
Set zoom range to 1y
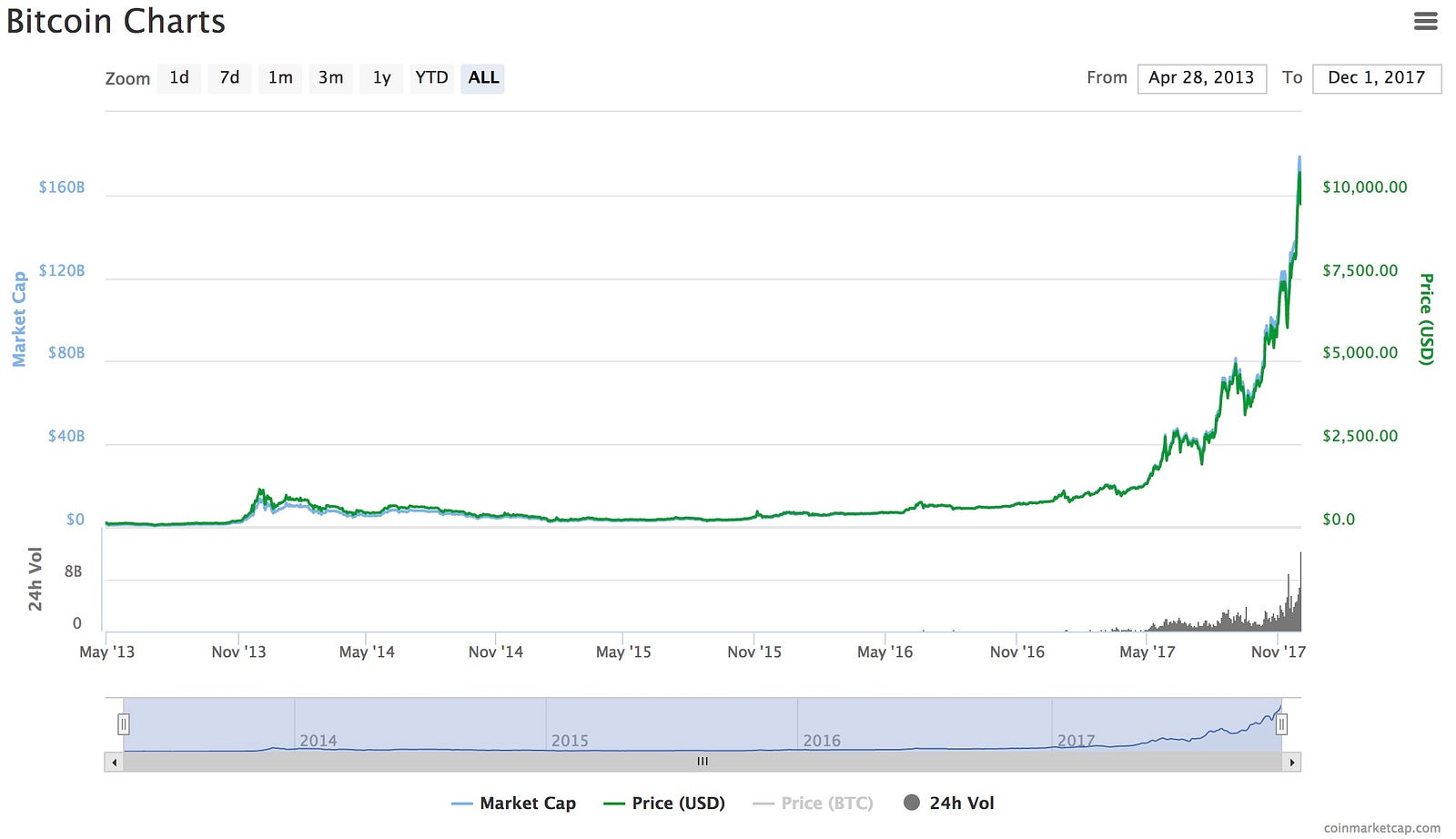click(381, 78)
